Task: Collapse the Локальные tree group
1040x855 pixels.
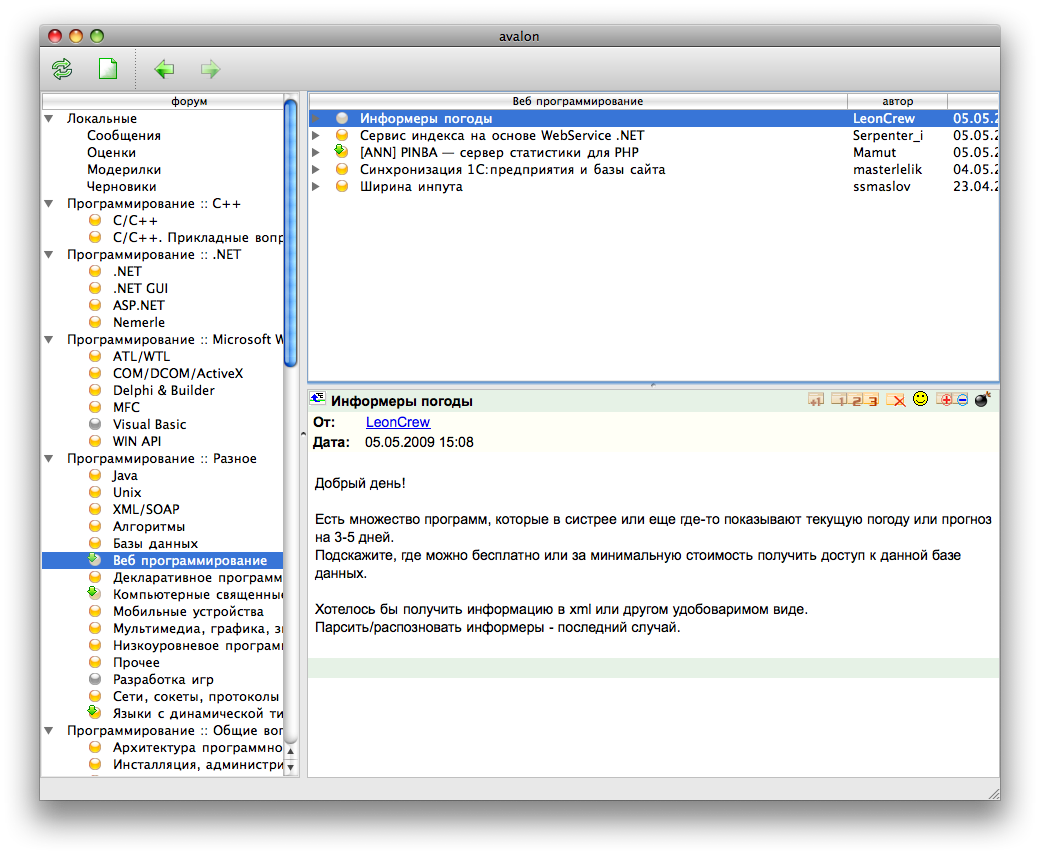Action: pyautogui.click(x=48, y=119)
